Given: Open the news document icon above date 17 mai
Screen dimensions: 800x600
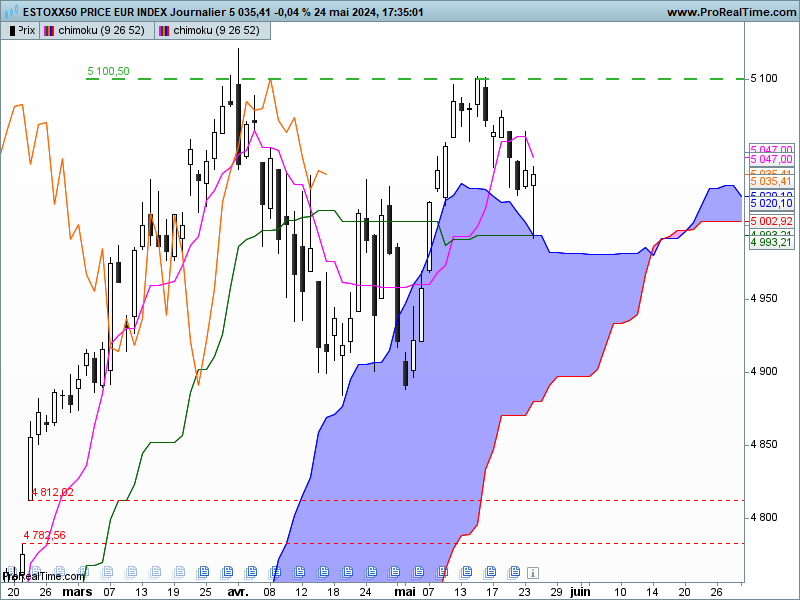Looking at the screenshot, I should tap(490, 571).
